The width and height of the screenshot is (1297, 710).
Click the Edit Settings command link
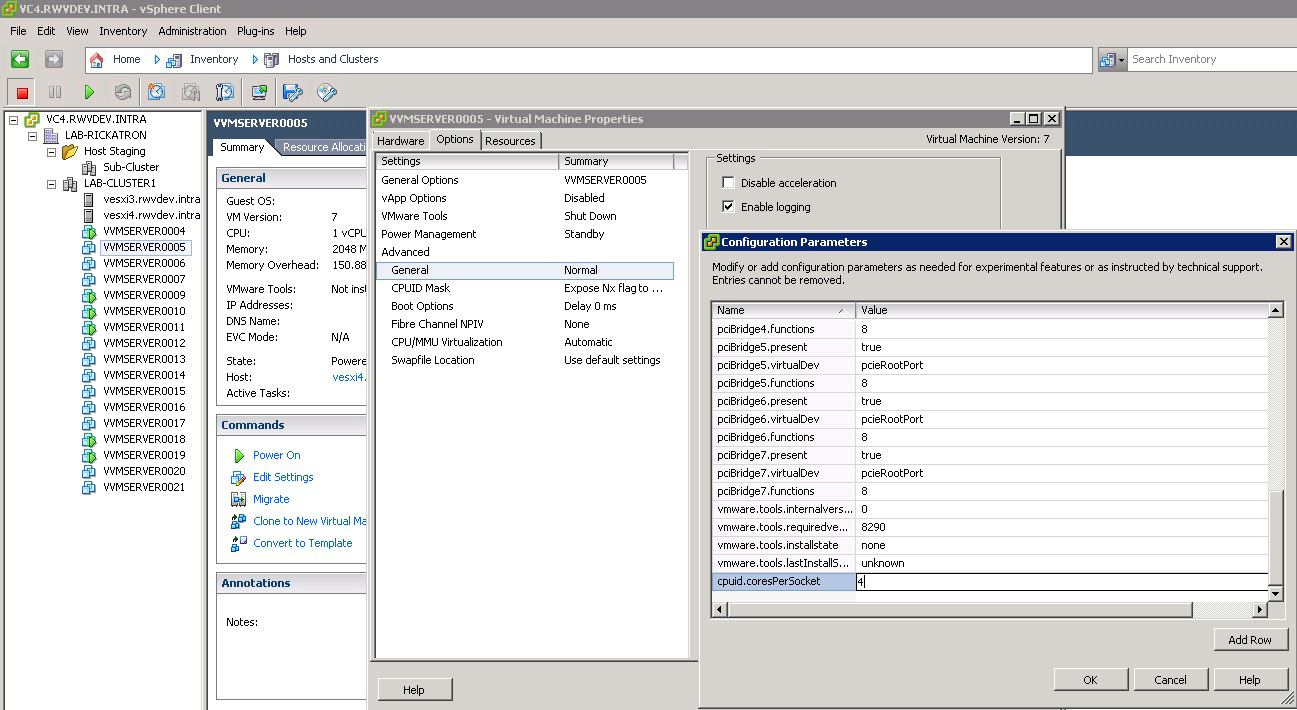coord(283,477)
